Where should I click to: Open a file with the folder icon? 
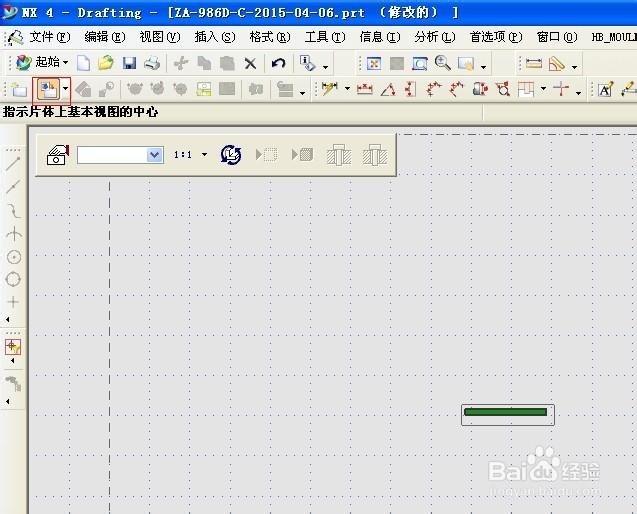pos(106,63)
